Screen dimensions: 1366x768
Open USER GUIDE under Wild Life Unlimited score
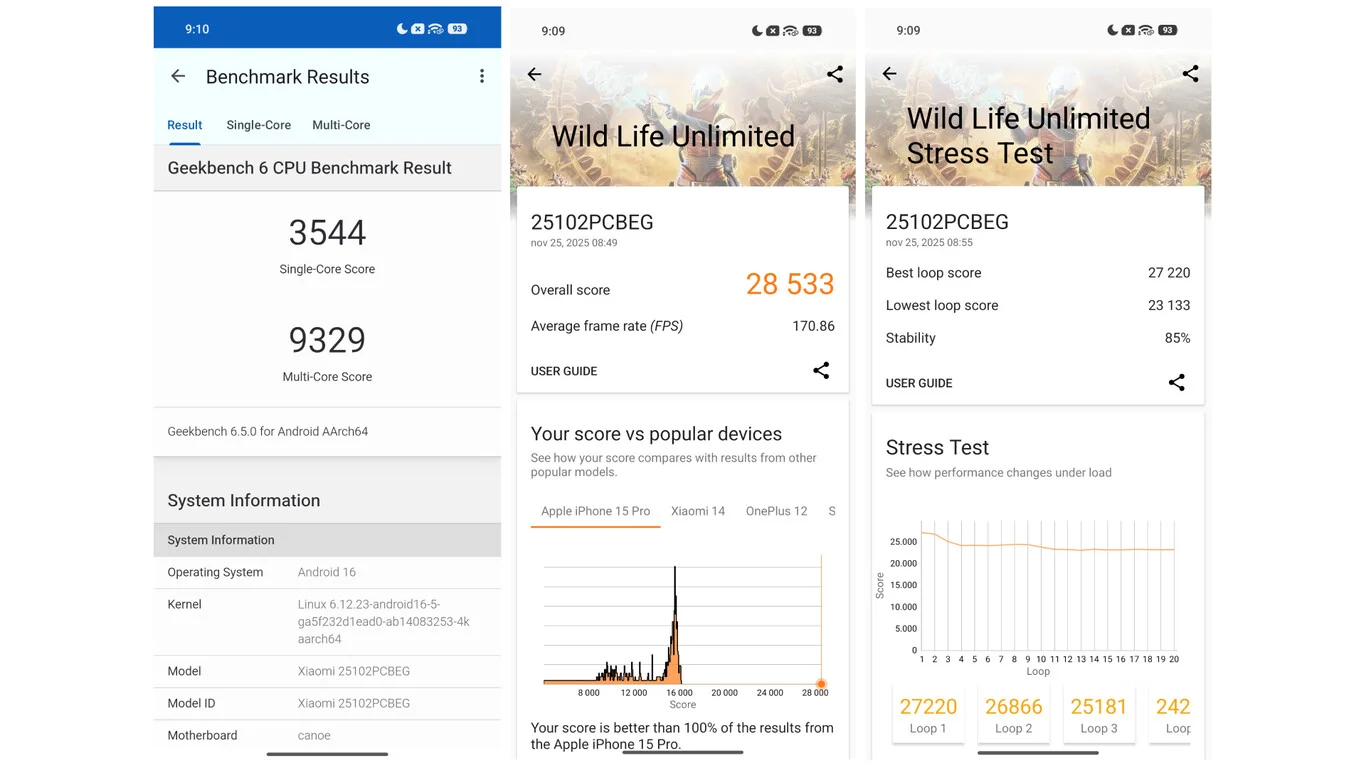[564, 371]
